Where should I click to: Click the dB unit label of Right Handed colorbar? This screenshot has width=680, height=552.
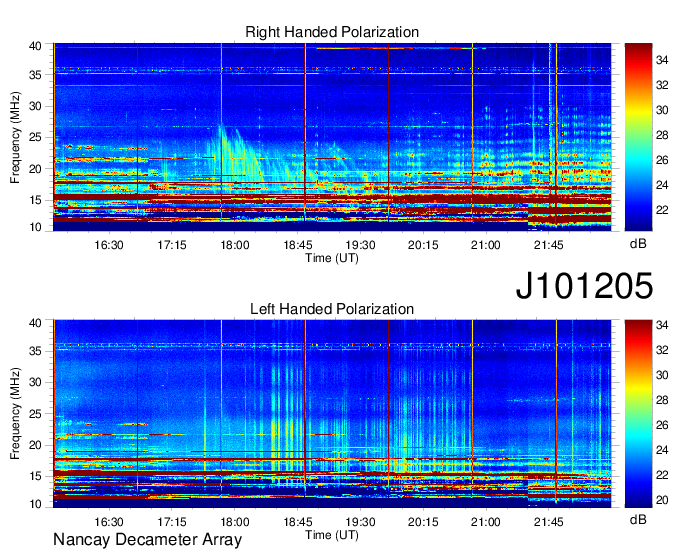638,244
